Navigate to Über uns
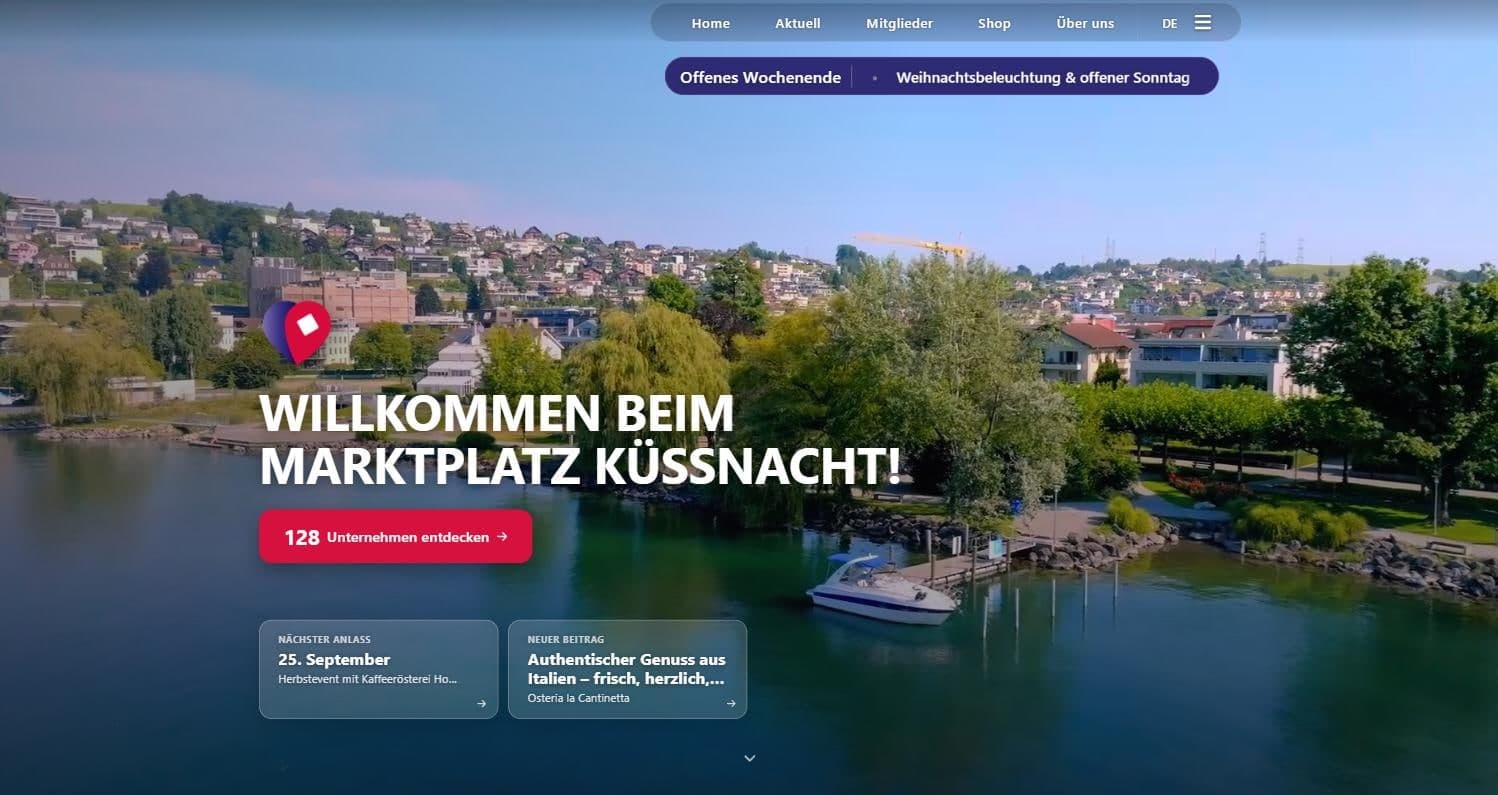Screen dimensions: 1498x795 [1085, 23]
